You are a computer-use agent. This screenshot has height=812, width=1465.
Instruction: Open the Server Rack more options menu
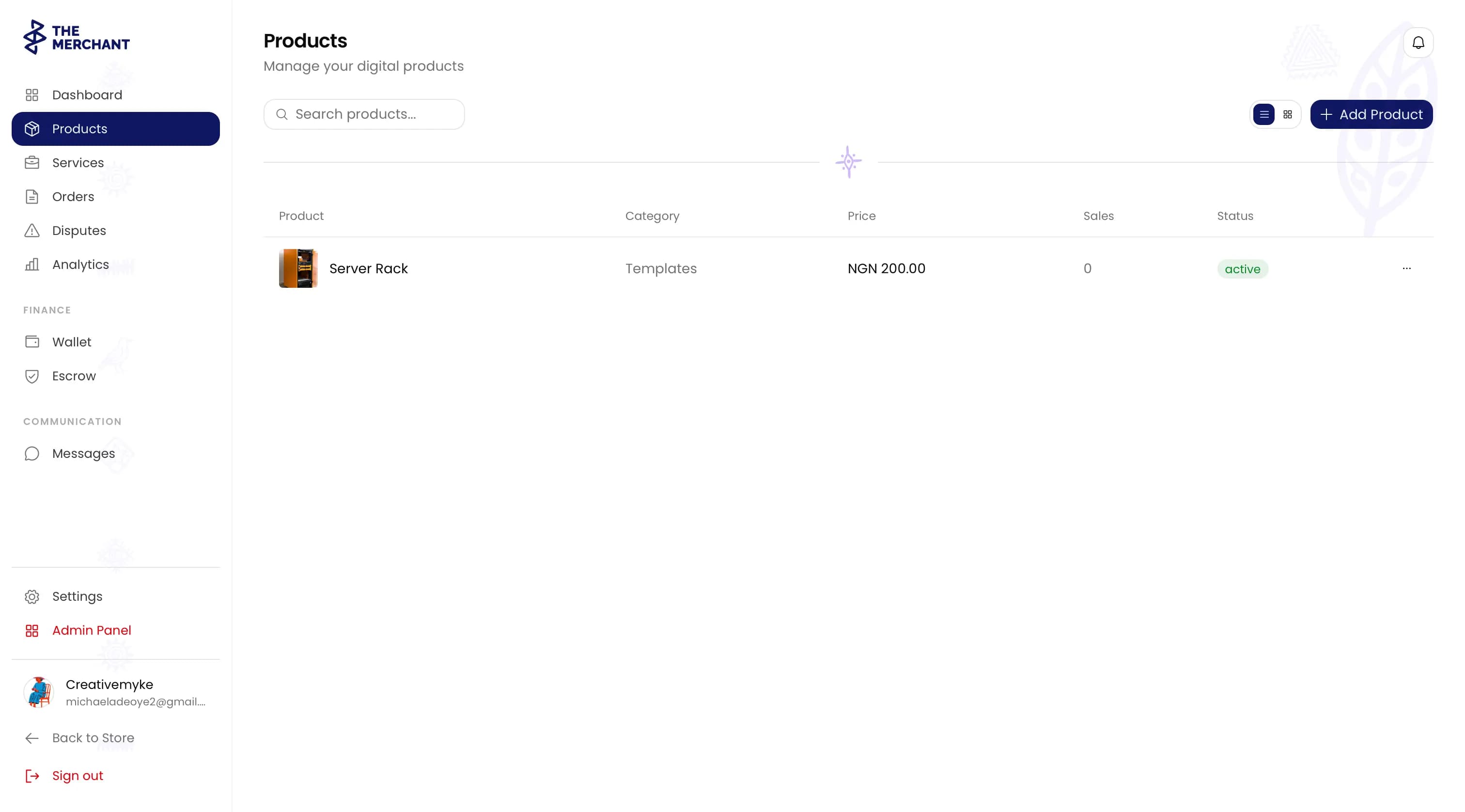pyautogui.click(x=1406, y=268)
